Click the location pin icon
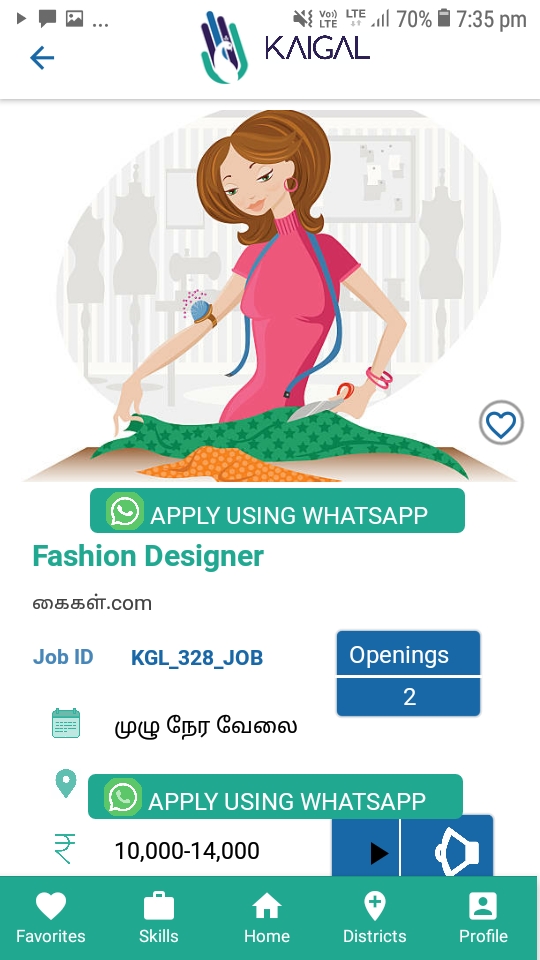This screenshot has height=960, width=540. pyautogui.click(x=66, y=783)
